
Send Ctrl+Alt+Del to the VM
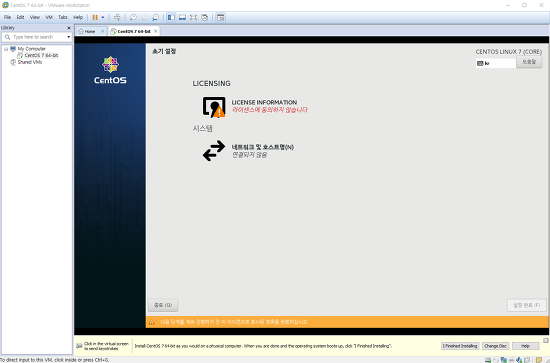click(x=117, y=17)
